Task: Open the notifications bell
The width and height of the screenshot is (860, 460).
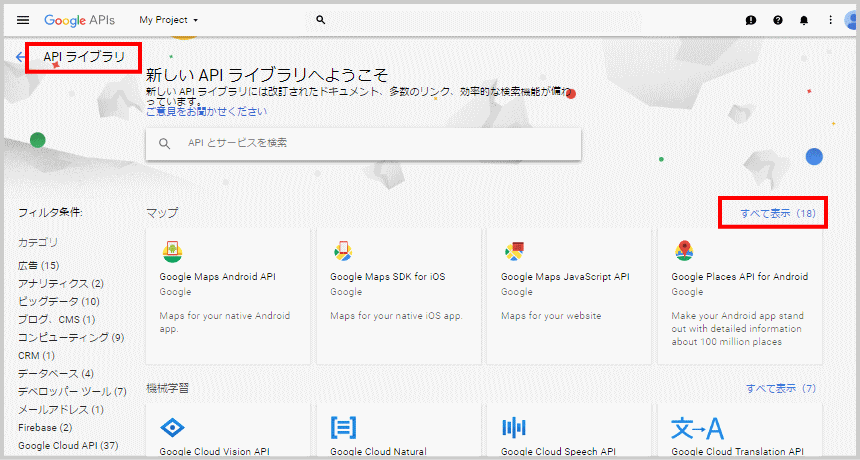Action: point(804,20)
